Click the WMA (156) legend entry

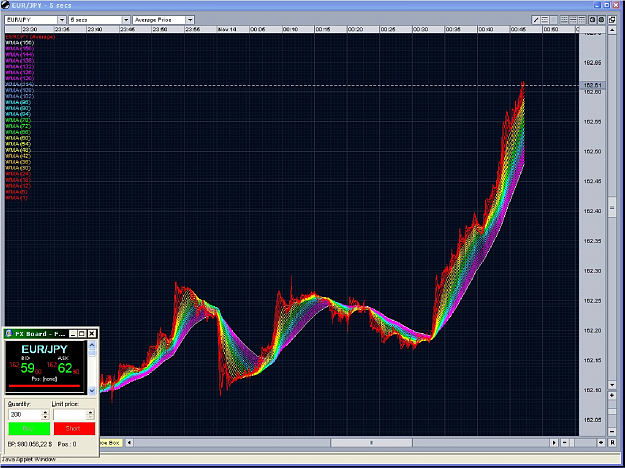(20, 43)
